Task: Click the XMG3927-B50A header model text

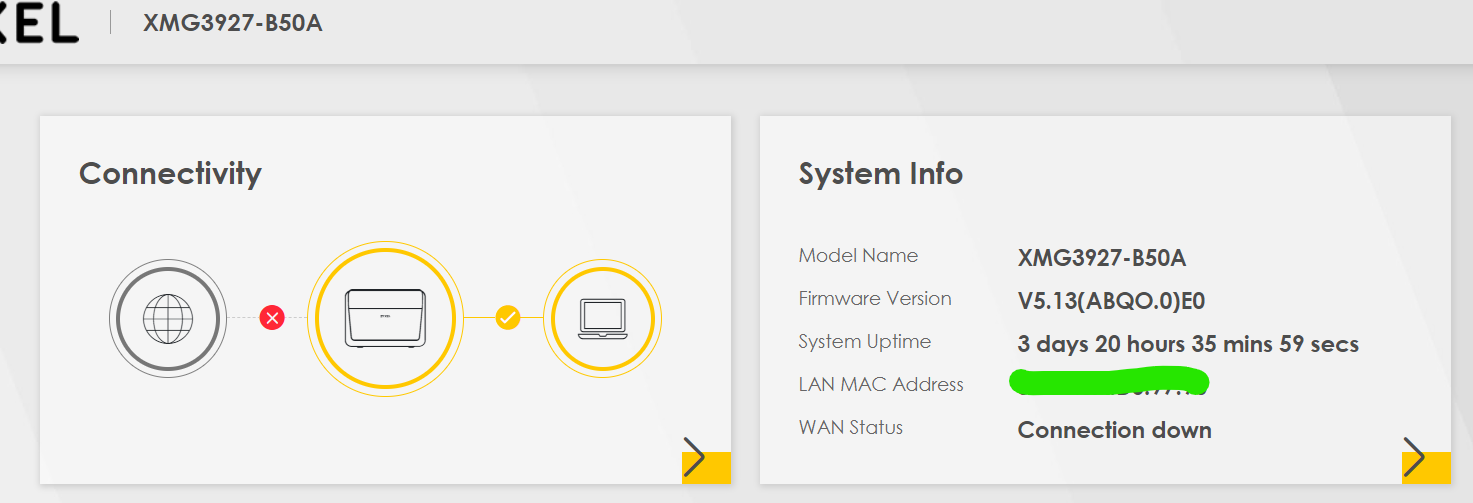Action: pyautogui.click(x=232, y=24)
